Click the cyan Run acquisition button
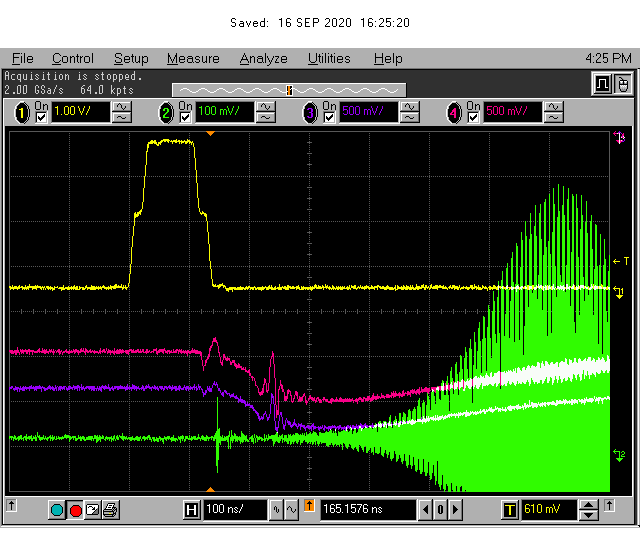The height and width of the screenshot is (544, 640). pos(57,510)
